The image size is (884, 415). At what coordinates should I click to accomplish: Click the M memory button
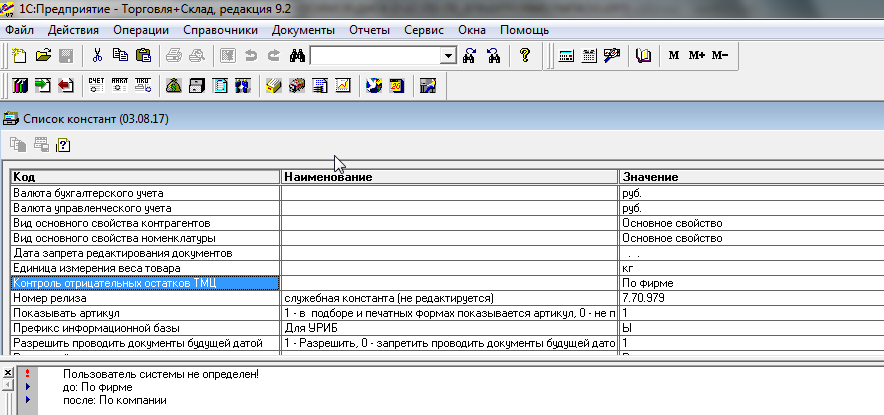pyautogui.click(x=674, y=55)
